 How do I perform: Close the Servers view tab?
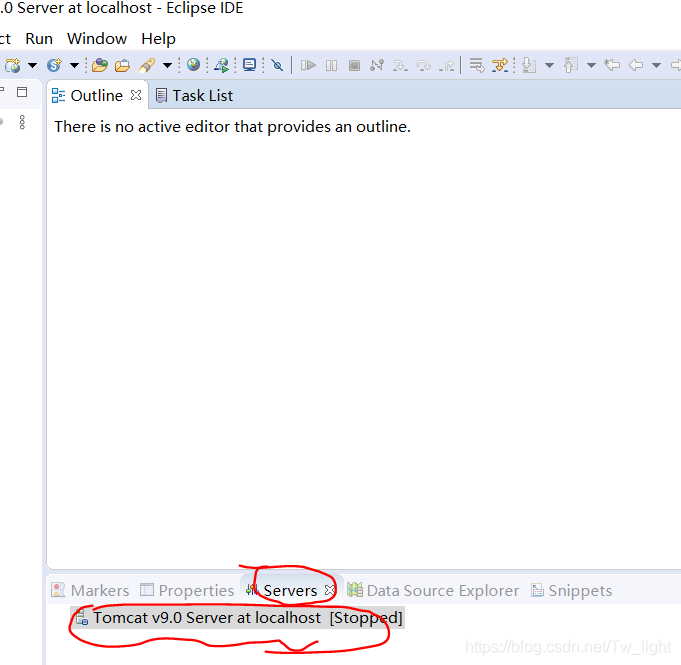(x=330, y=590)
